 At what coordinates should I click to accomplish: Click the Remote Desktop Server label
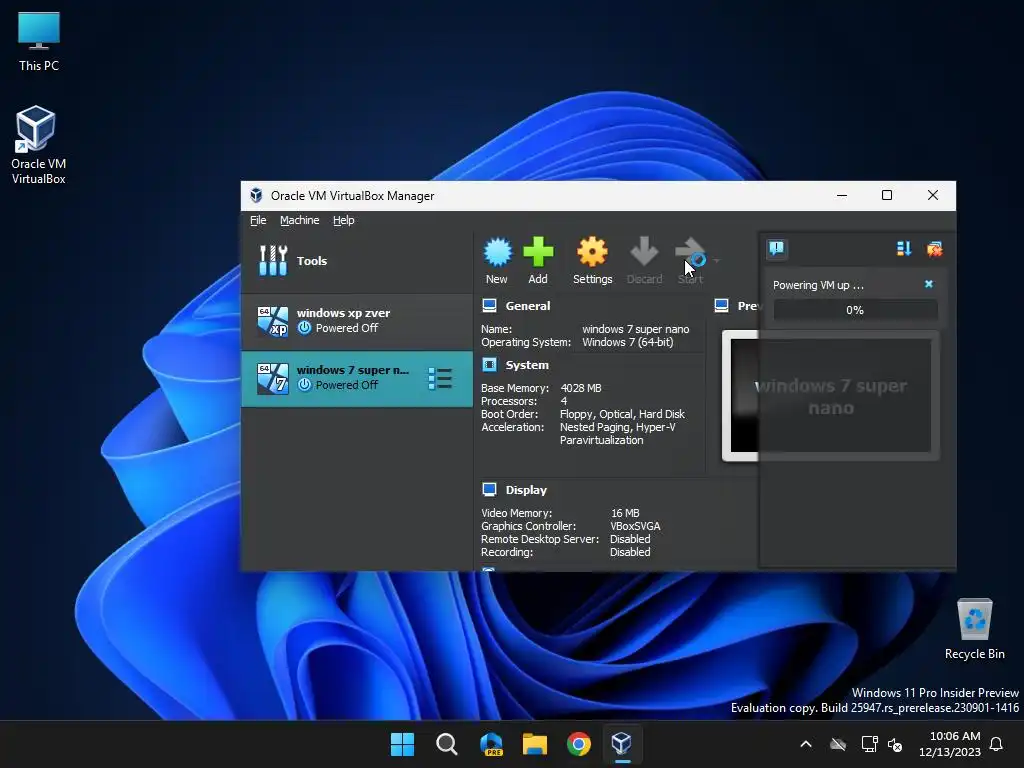[x=540, y=539]
